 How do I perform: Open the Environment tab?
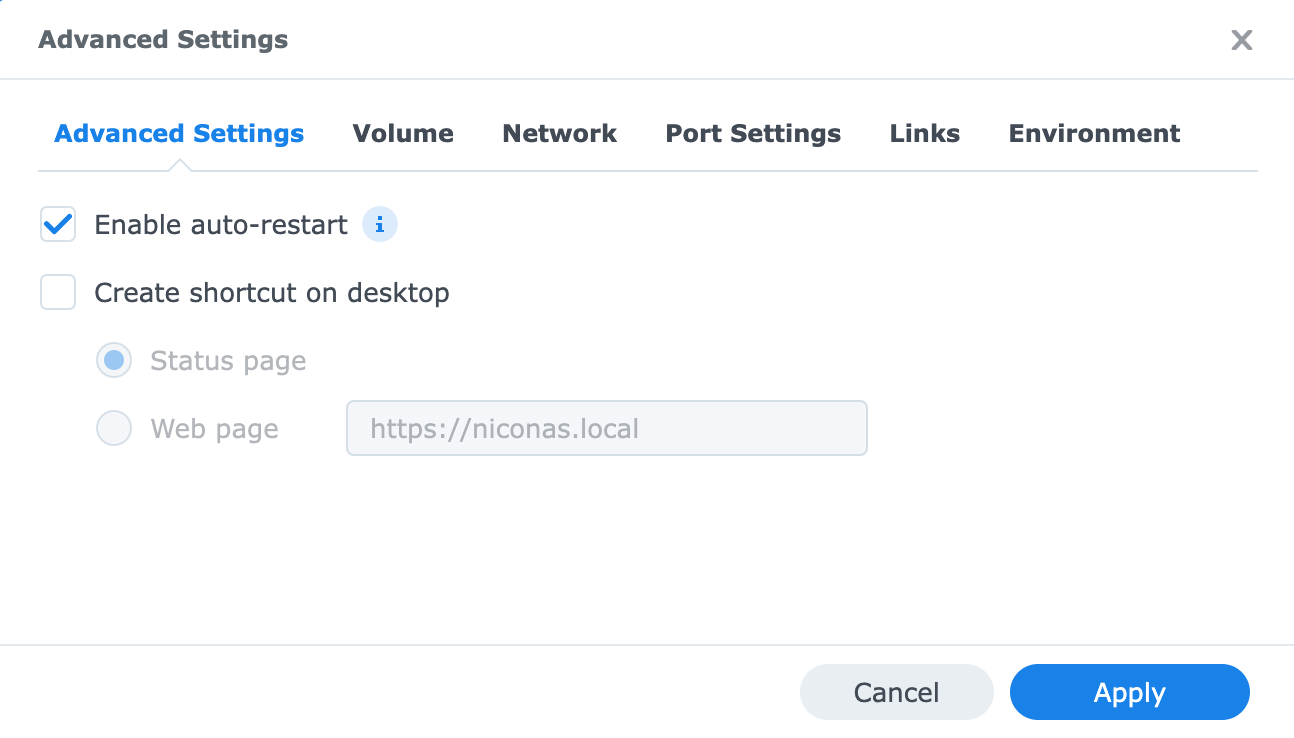pyautogui.click(x=1094, y=134)
